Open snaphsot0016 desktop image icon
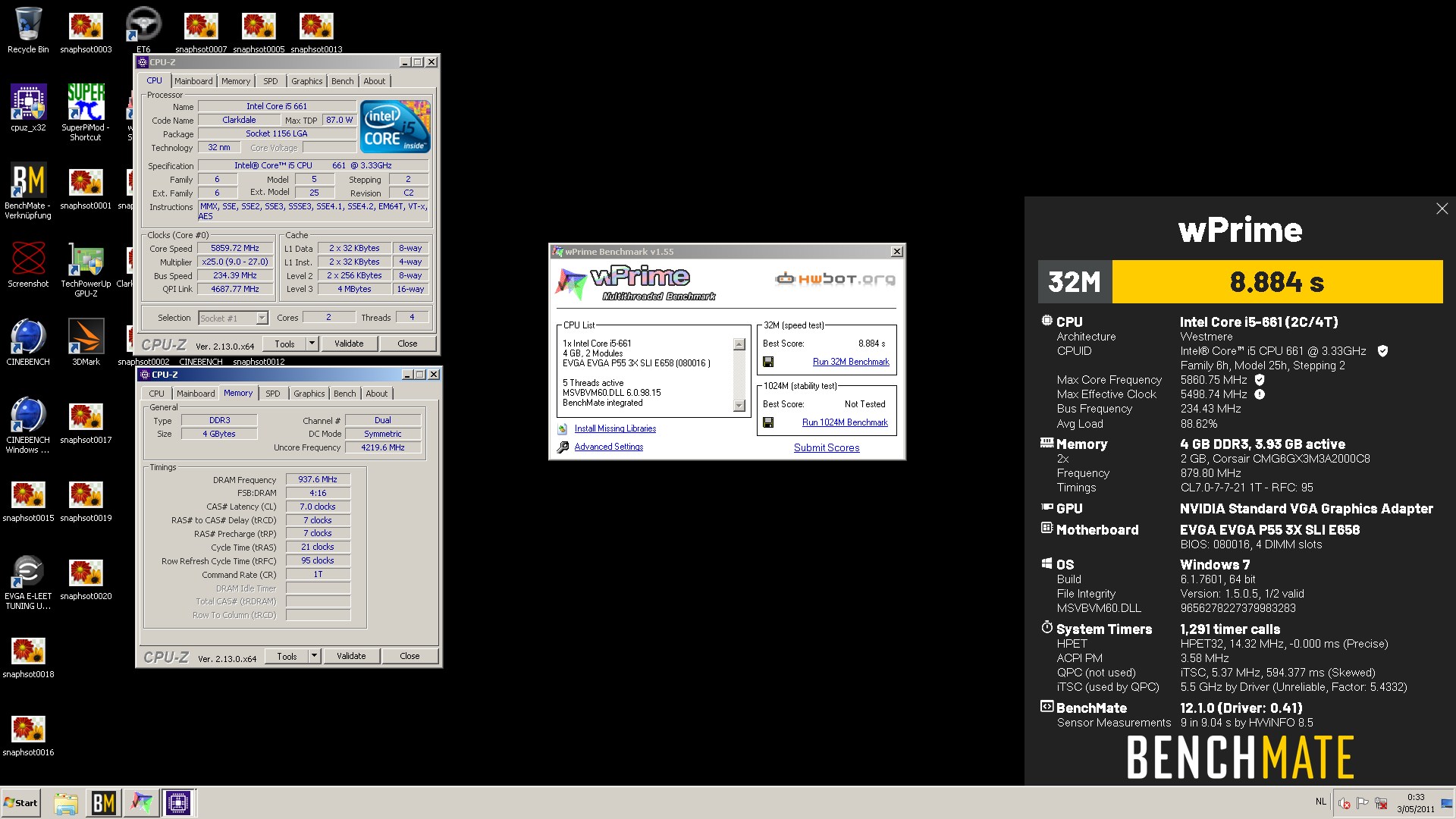 point(28,734)
